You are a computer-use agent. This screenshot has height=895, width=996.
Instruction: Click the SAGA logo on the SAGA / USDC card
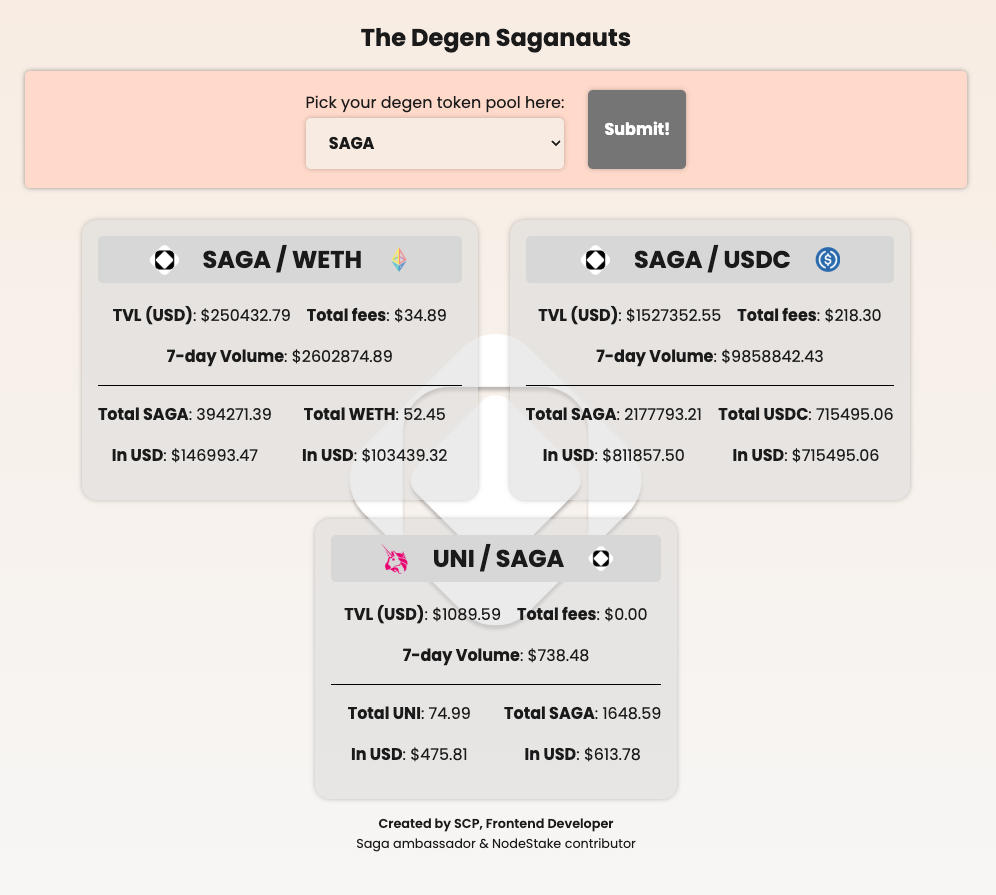596,259
